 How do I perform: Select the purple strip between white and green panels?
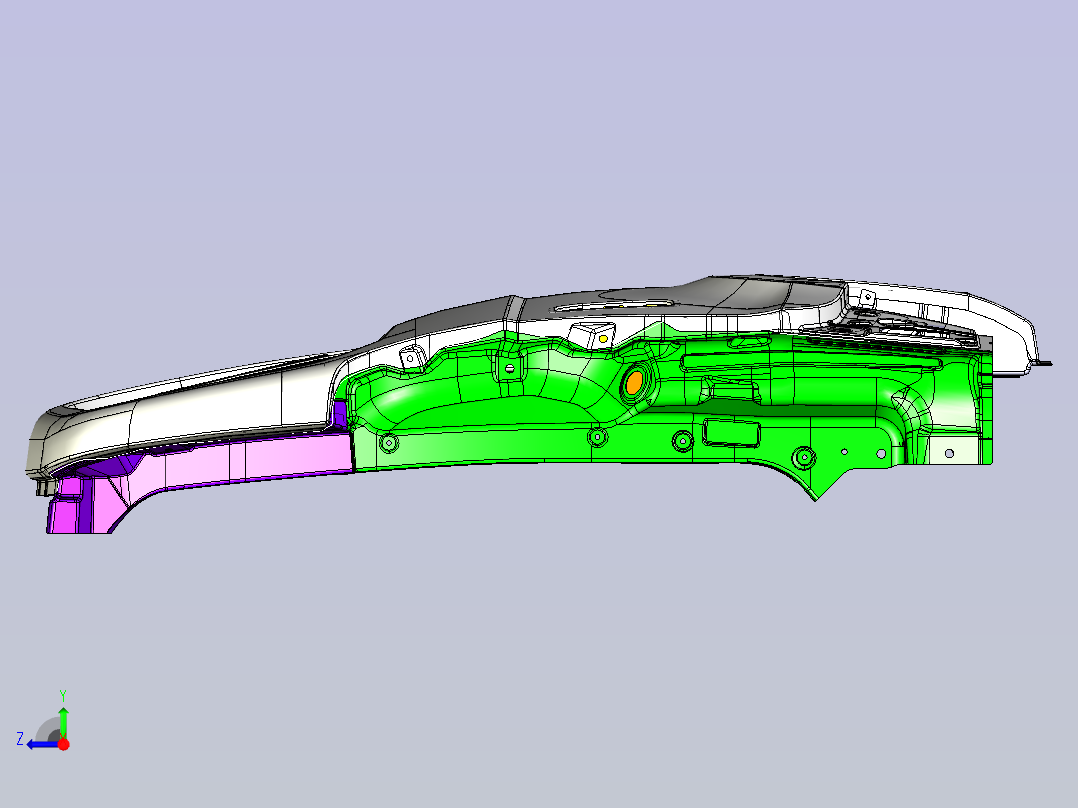coord(340,413)
